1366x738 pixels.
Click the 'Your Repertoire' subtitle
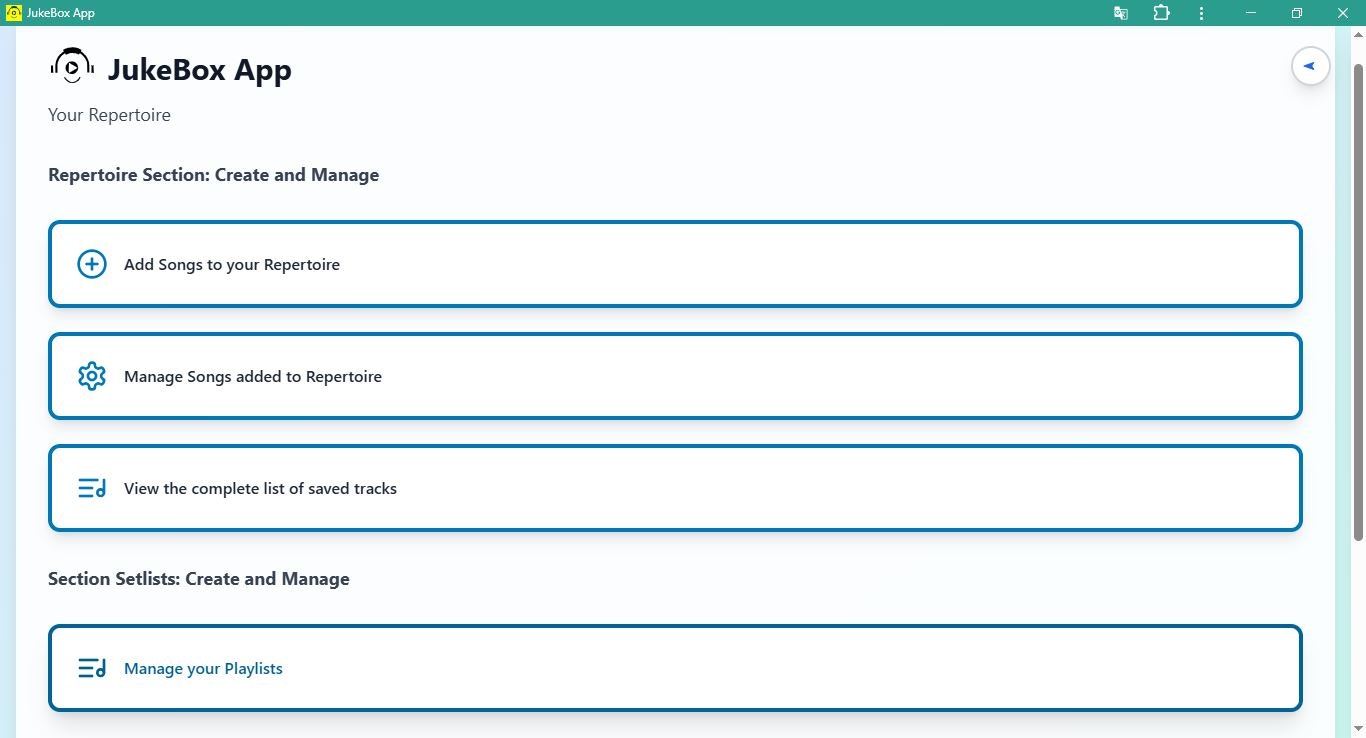click(x=109, y=115)
